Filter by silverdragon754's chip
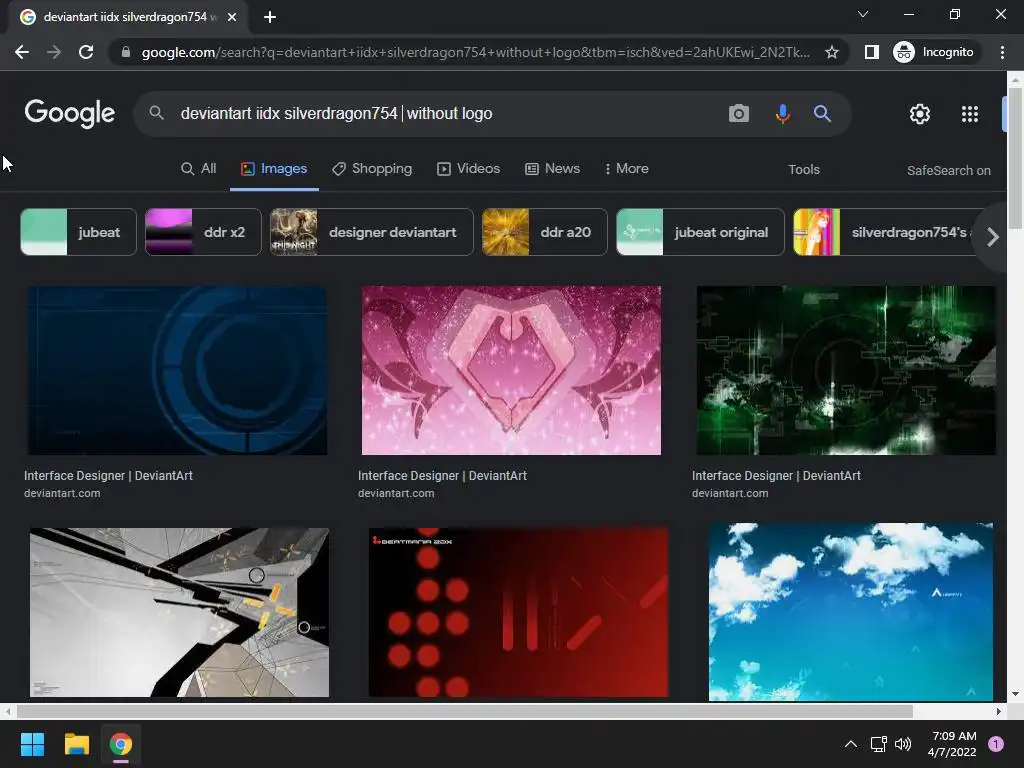 [x=885, y=232]
